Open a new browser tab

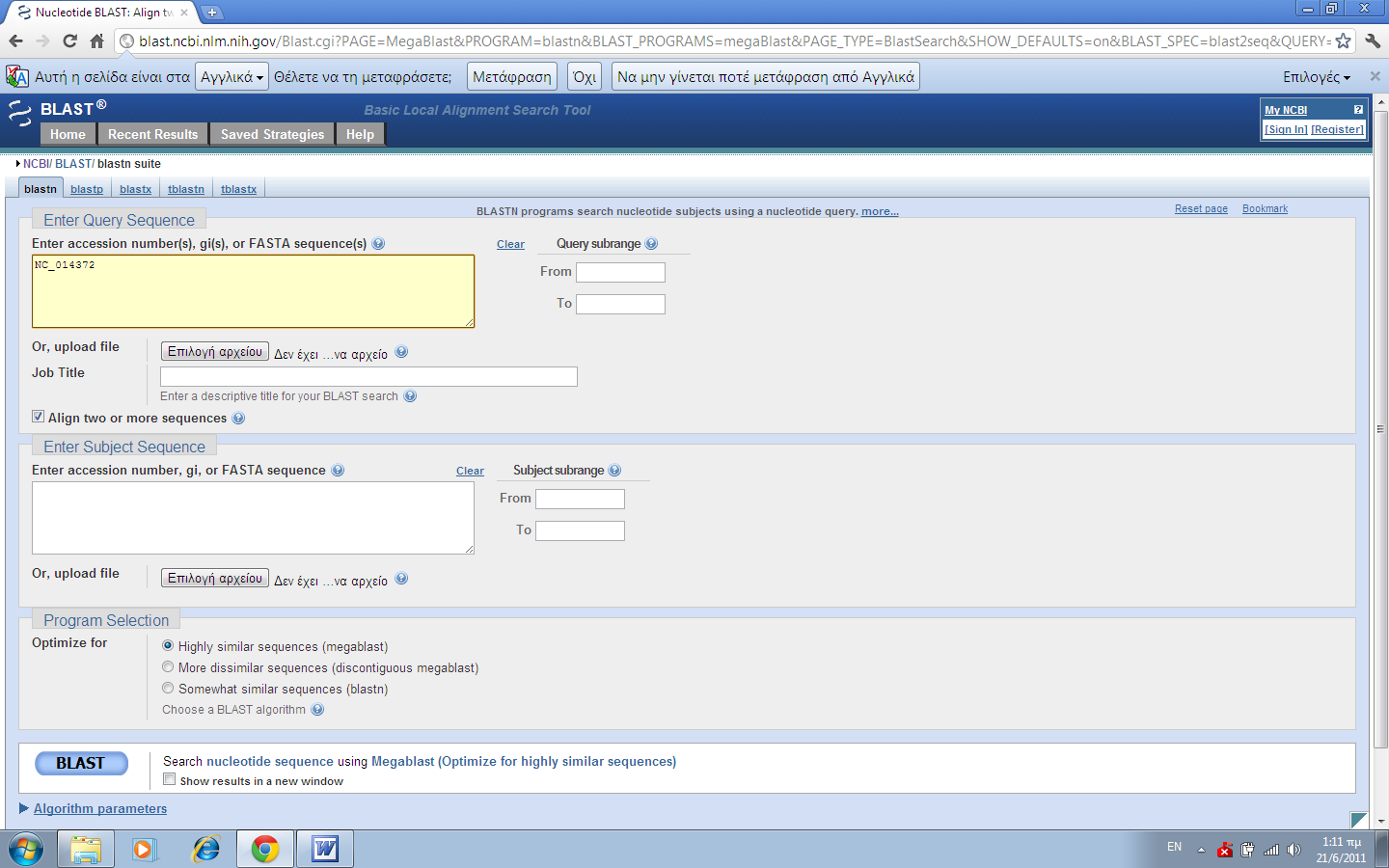(x=212, y=13)
